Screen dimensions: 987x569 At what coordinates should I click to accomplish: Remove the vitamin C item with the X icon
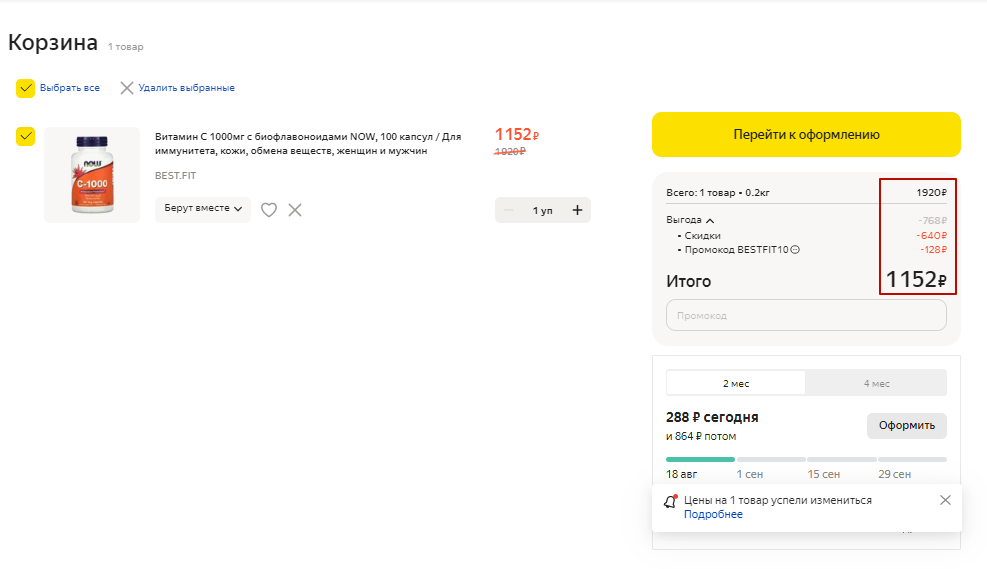tap(295, 210)
